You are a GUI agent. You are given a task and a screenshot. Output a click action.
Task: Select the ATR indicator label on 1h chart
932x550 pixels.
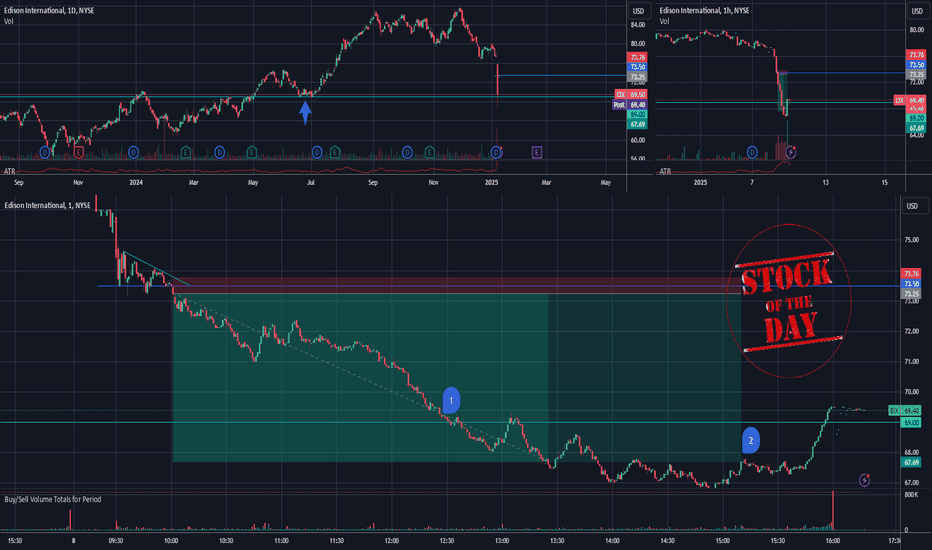pos(665,171)
